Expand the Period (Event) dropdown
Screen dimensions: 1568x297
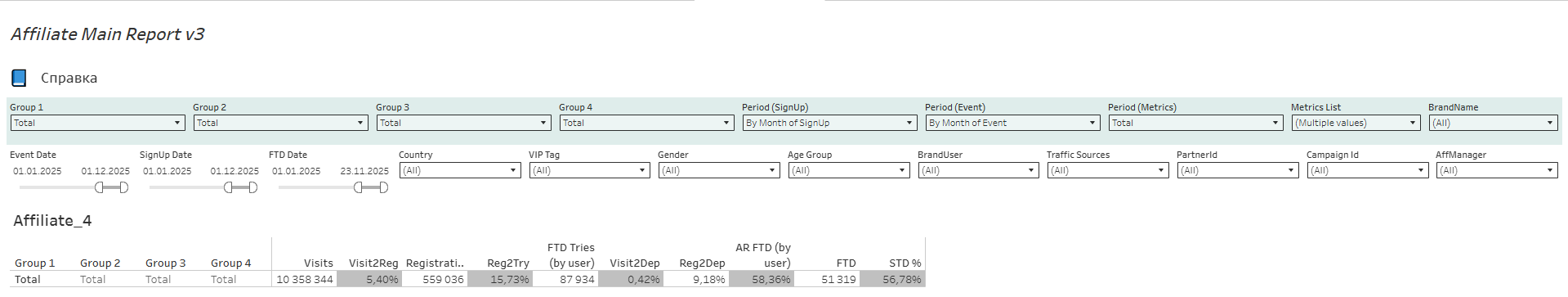pyautogui.click(x=1012, y=123)
